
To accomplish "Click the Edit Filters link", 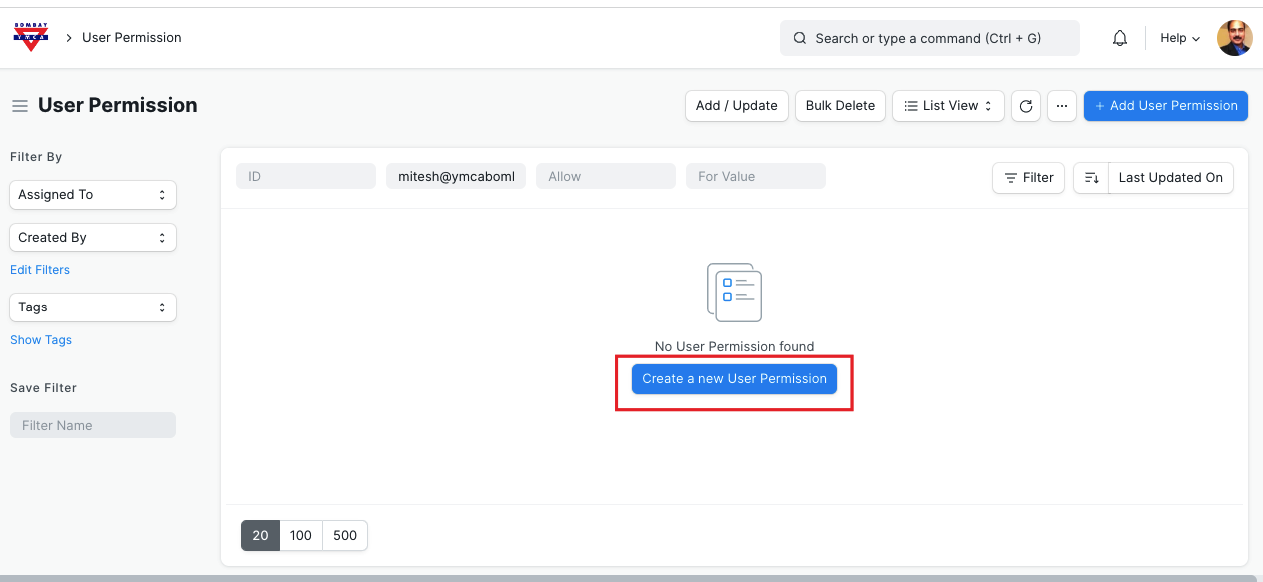I will pos(40,270).
